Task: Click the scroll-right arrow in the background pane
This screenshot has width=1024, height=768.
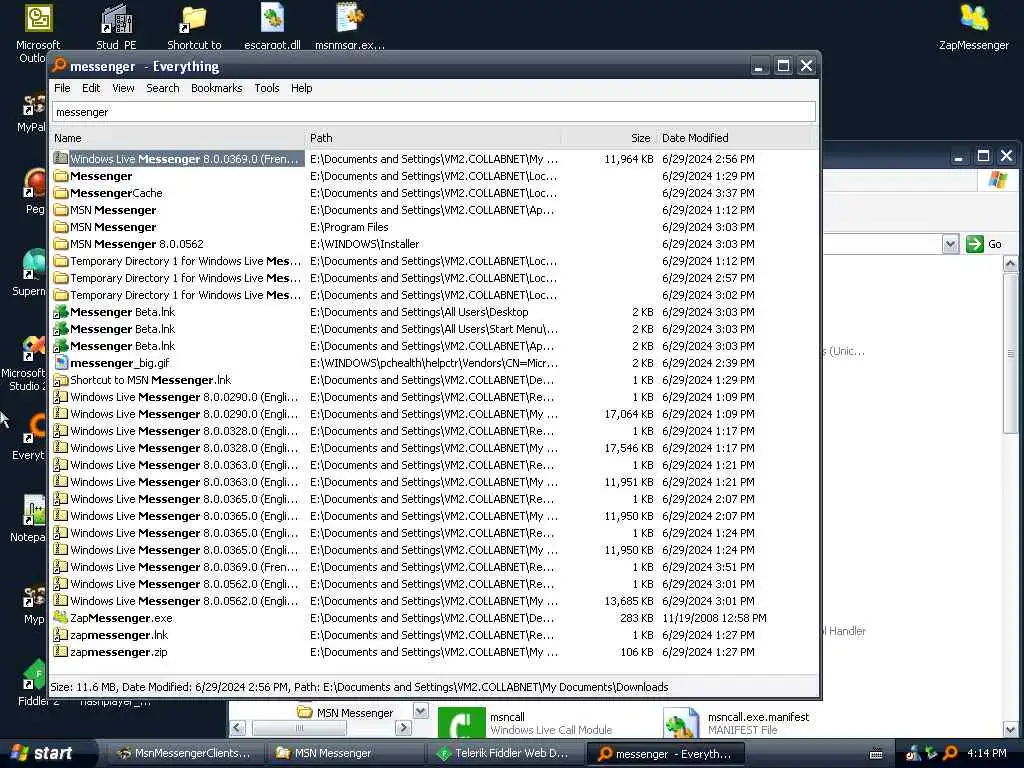Action: [404, 728]
